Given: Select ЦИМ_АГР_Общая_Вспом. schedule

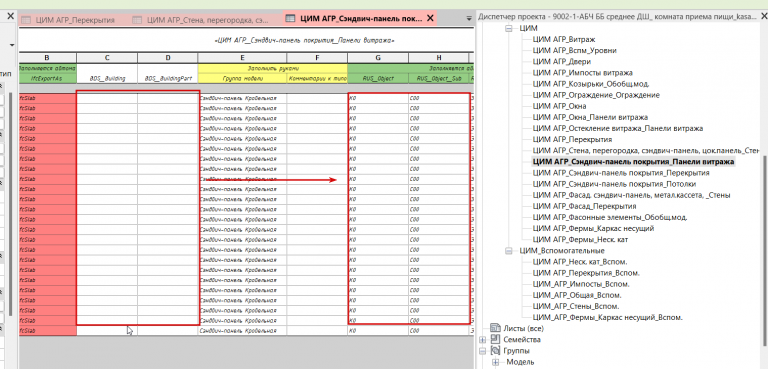Looking at the screenshot, I should [x=576, y=295].
